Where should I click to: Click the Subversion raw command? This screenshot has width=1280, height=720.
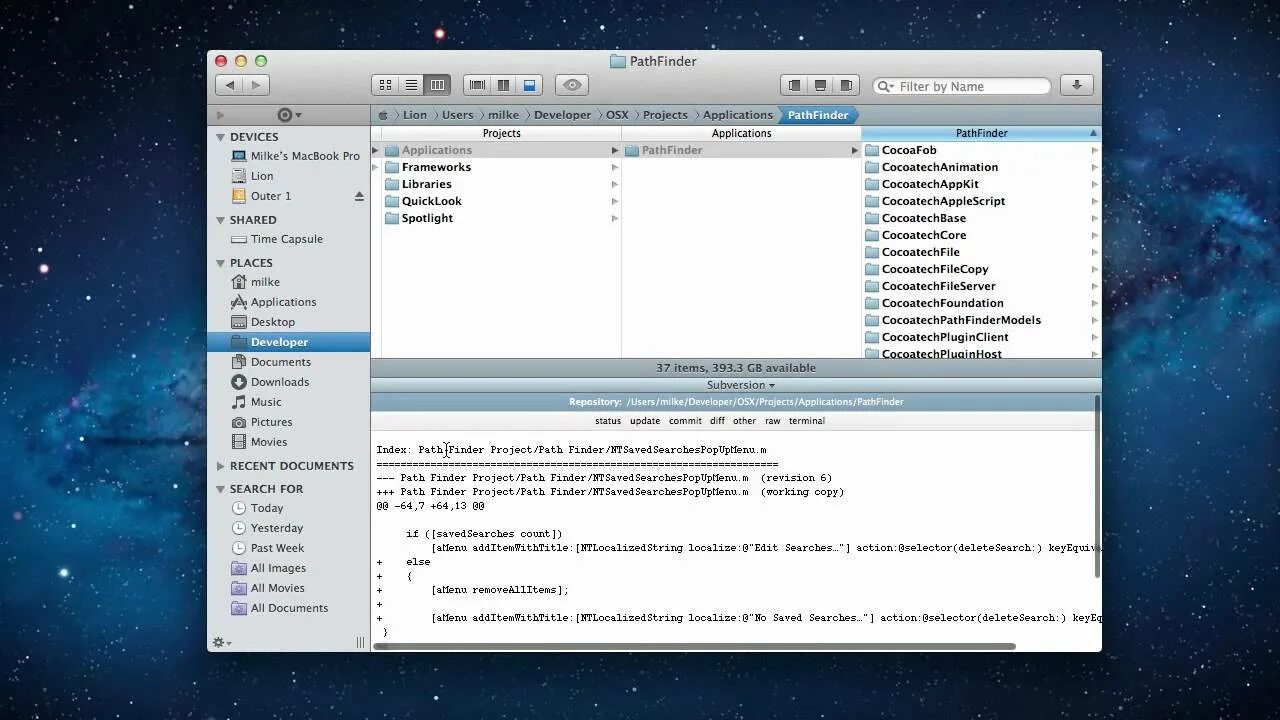pyautogui.click(x=773, y=421)
